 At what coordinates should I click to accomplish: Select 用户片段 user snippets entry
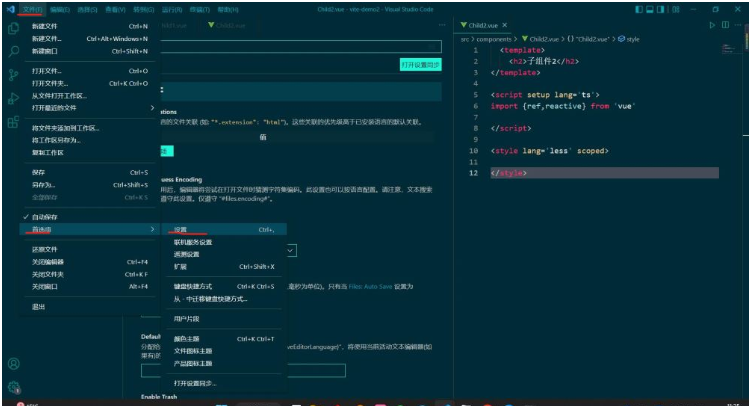tap(224, 319)
